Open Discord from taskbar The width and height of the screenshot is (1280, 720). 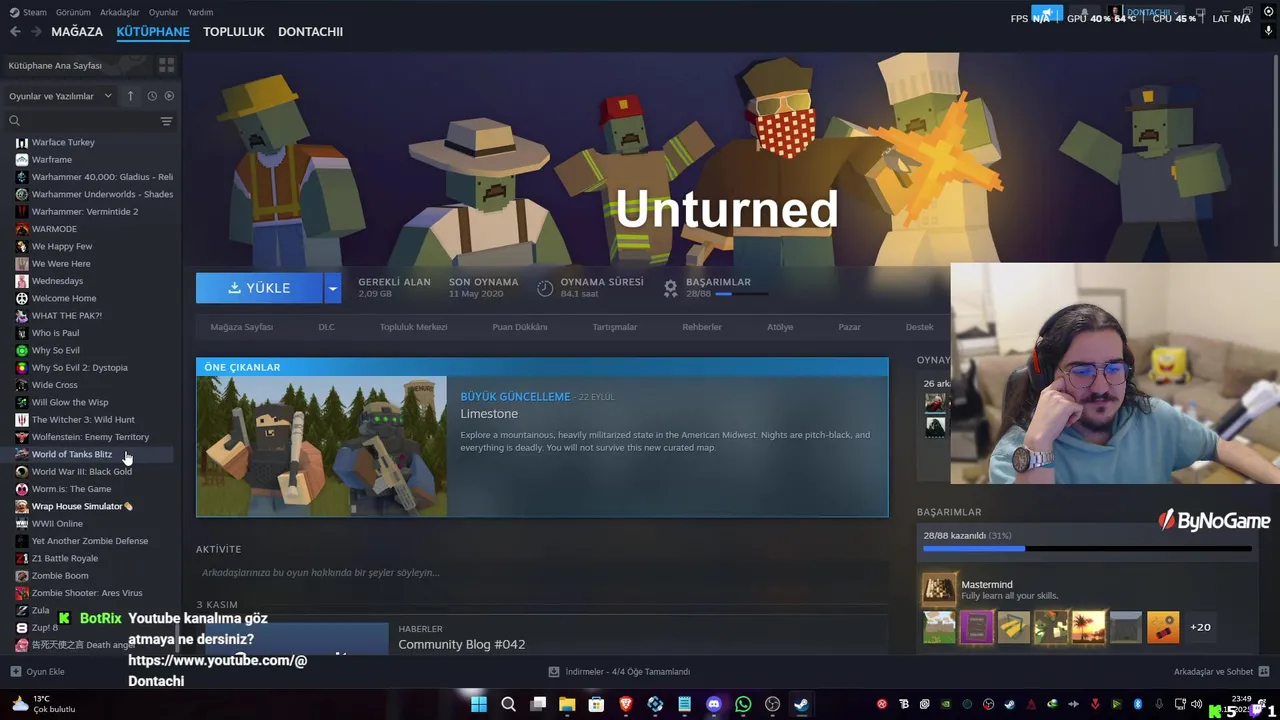pyautogui.click(x=714, y=705)
